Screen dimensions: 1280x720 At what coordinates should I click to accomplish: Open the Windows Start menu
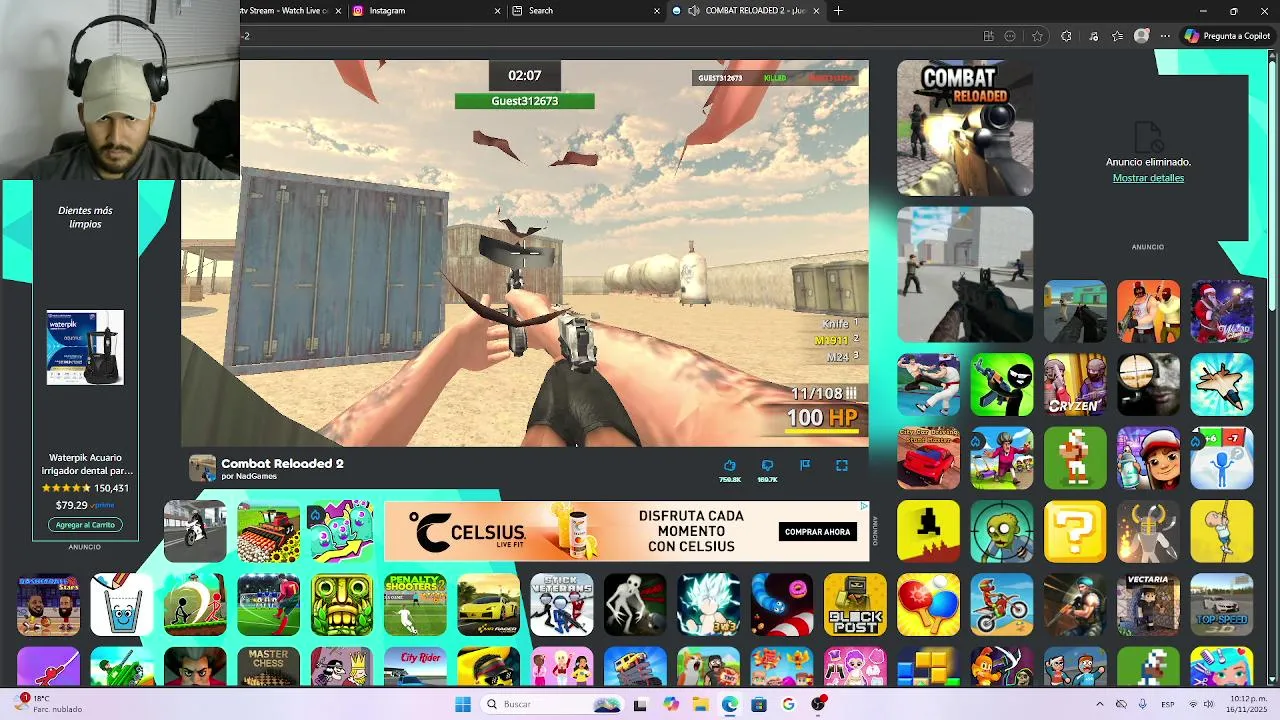462,704
